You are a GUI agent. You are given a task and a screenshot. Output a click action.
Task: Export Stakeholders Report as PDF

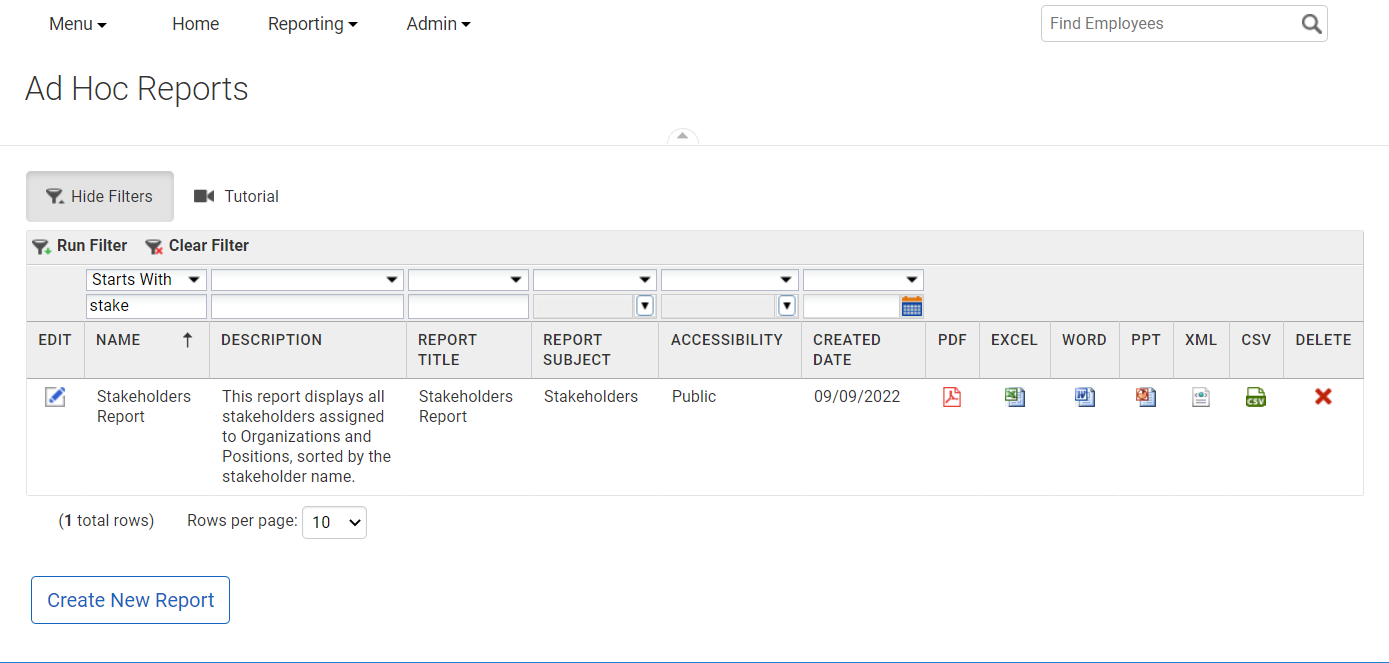click(x=951, y=396)
